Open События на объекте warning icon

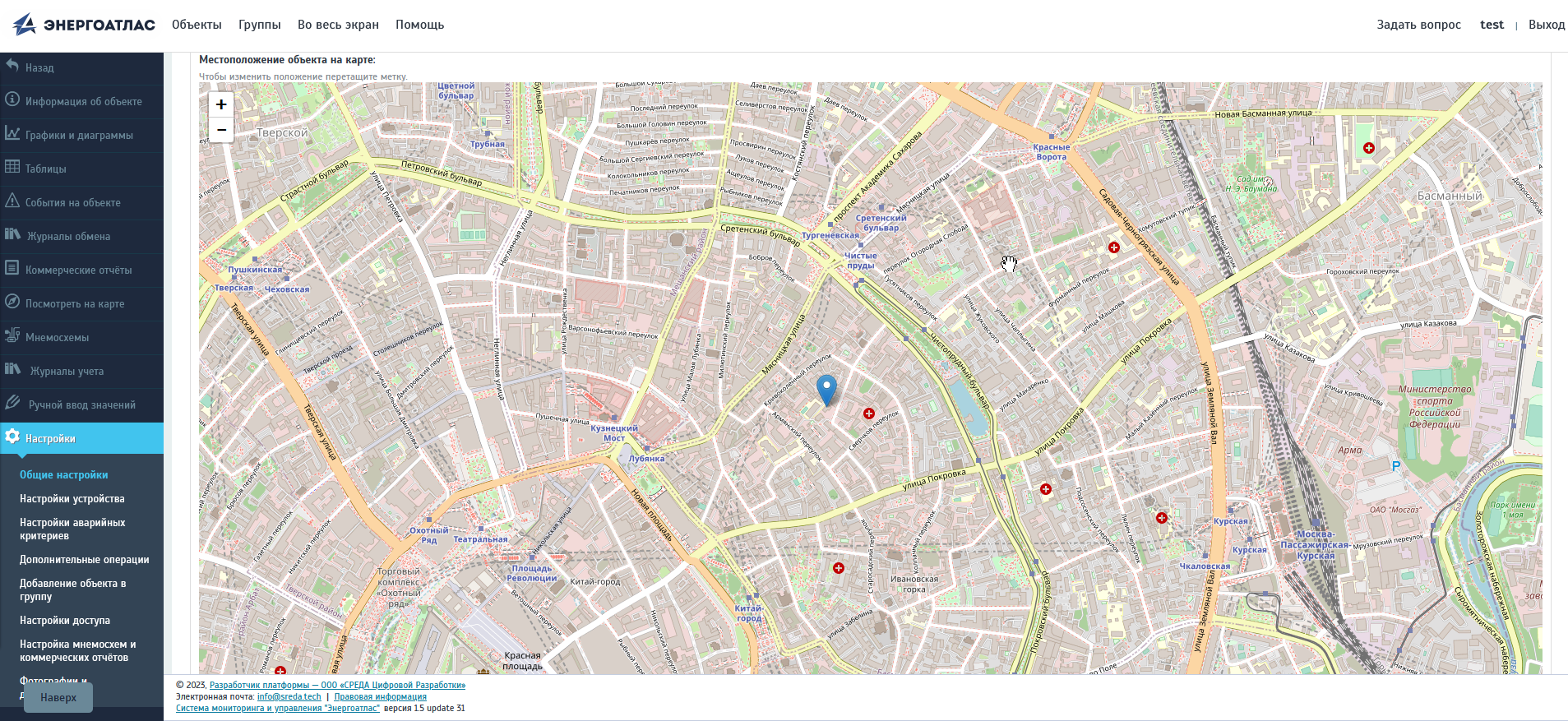coord(12,201)
